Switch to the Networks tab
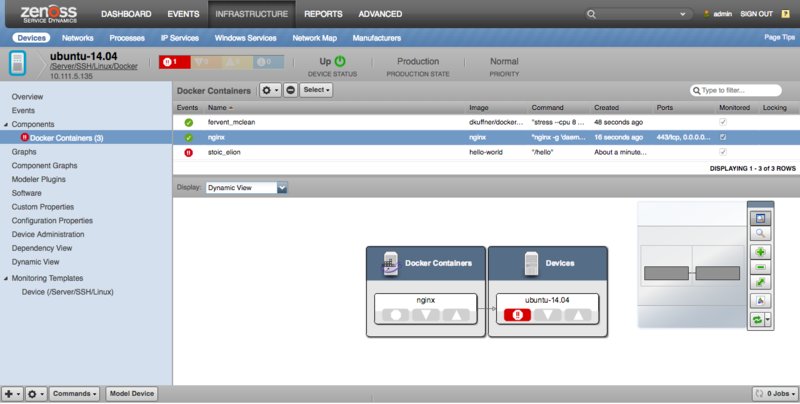Screen dimensions: 800x404 tap(78, 38)
